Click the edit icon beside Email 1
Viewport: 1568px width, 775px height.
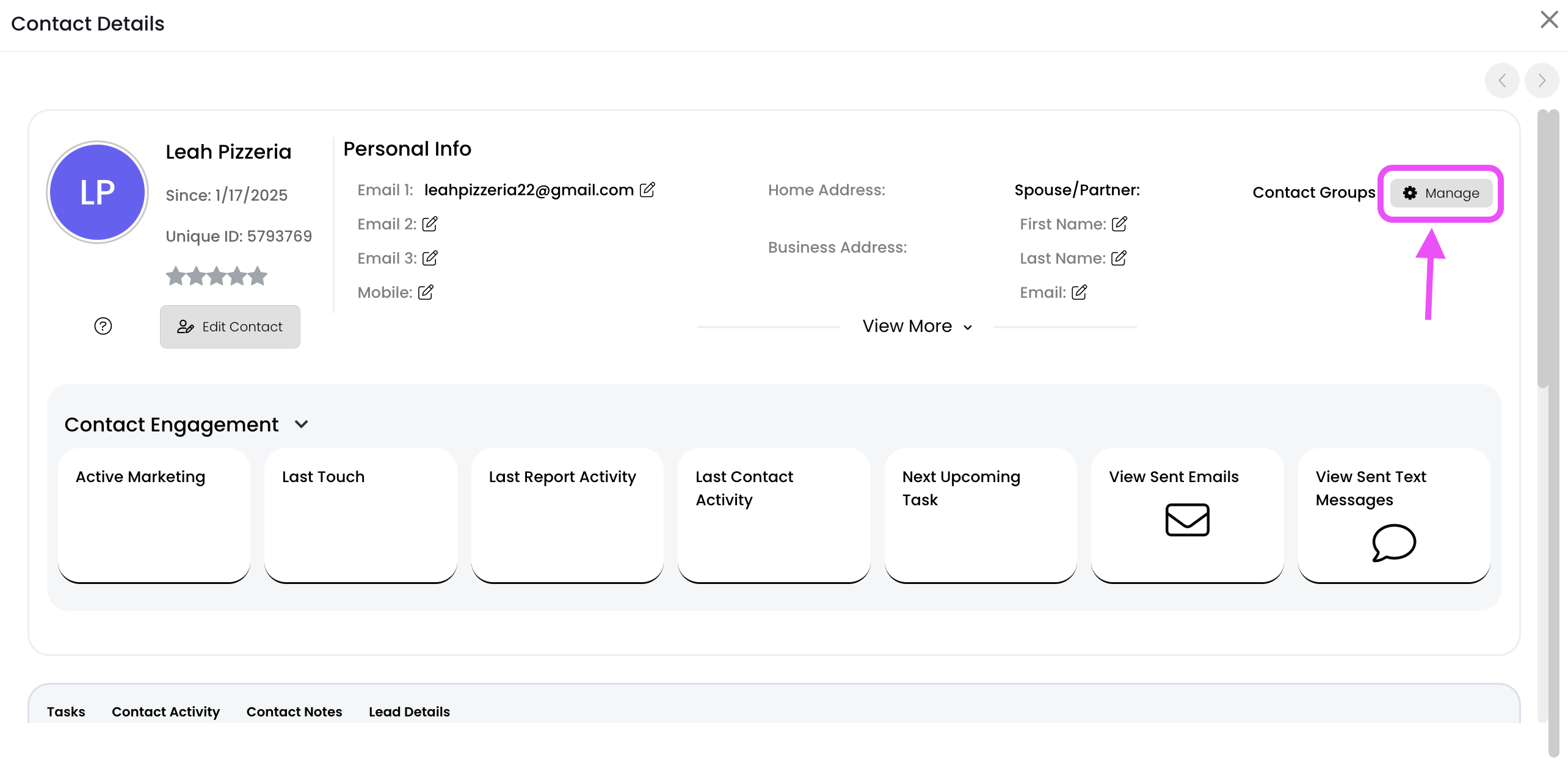coord(647,190)
